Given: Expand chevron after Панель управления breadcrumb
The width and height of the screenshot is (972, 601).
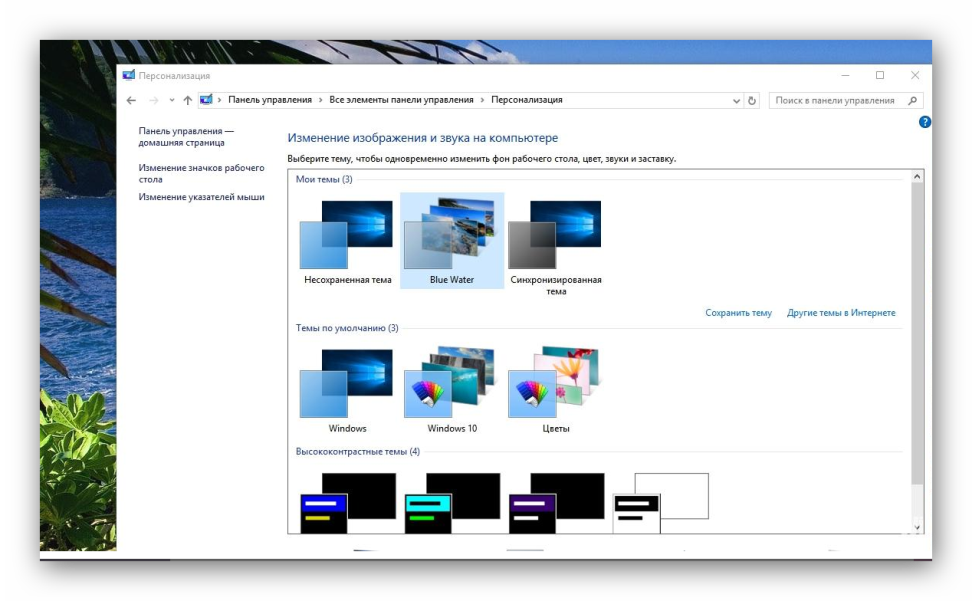Looking at the screenshot, I should (321, 100).
